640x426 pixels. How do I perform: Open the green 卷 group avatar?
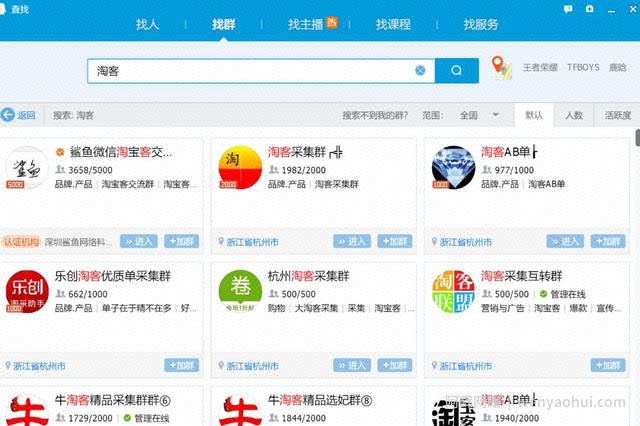pyautogui.click(x=240, y=292)
